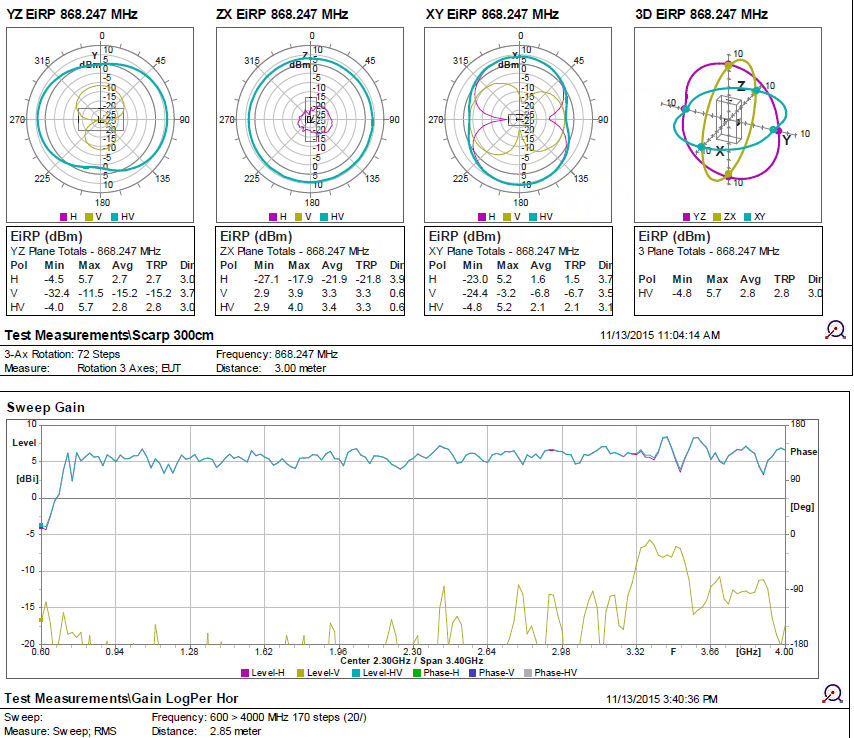The width and height of the screenshot is (854, 738).
Task: Click '3 Plane Totals - 868.247 MHz' subtitle
Action: (x=709, y=251)
